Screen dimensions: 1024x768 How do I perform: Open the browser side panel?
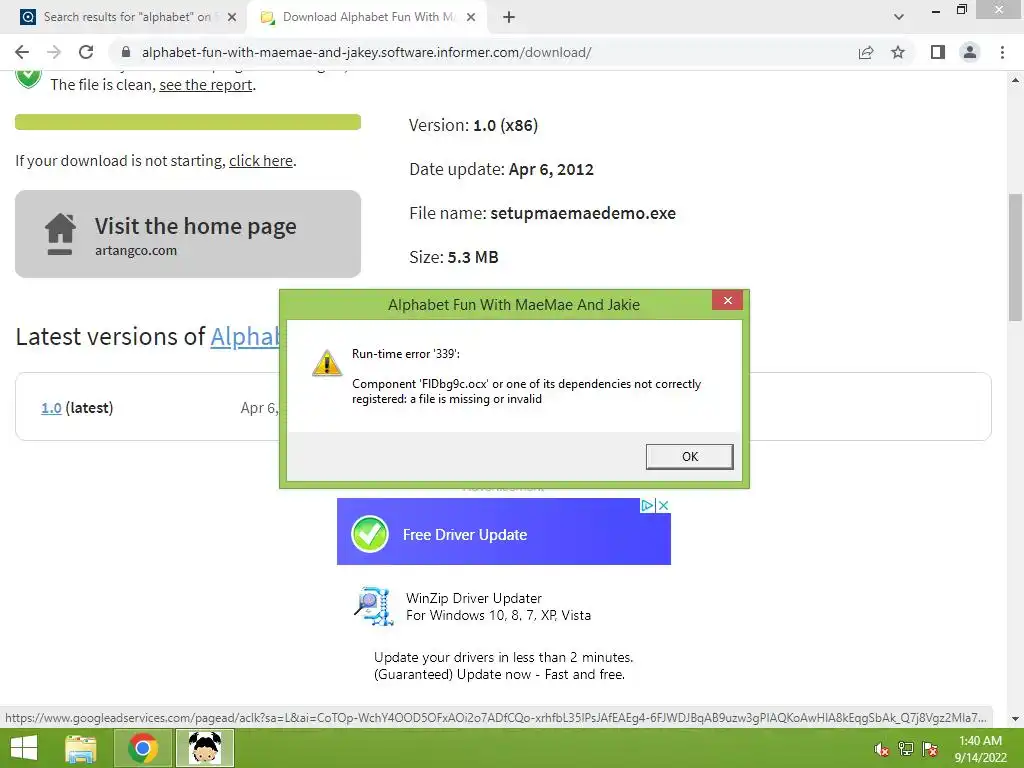click(x=938, y=52)
